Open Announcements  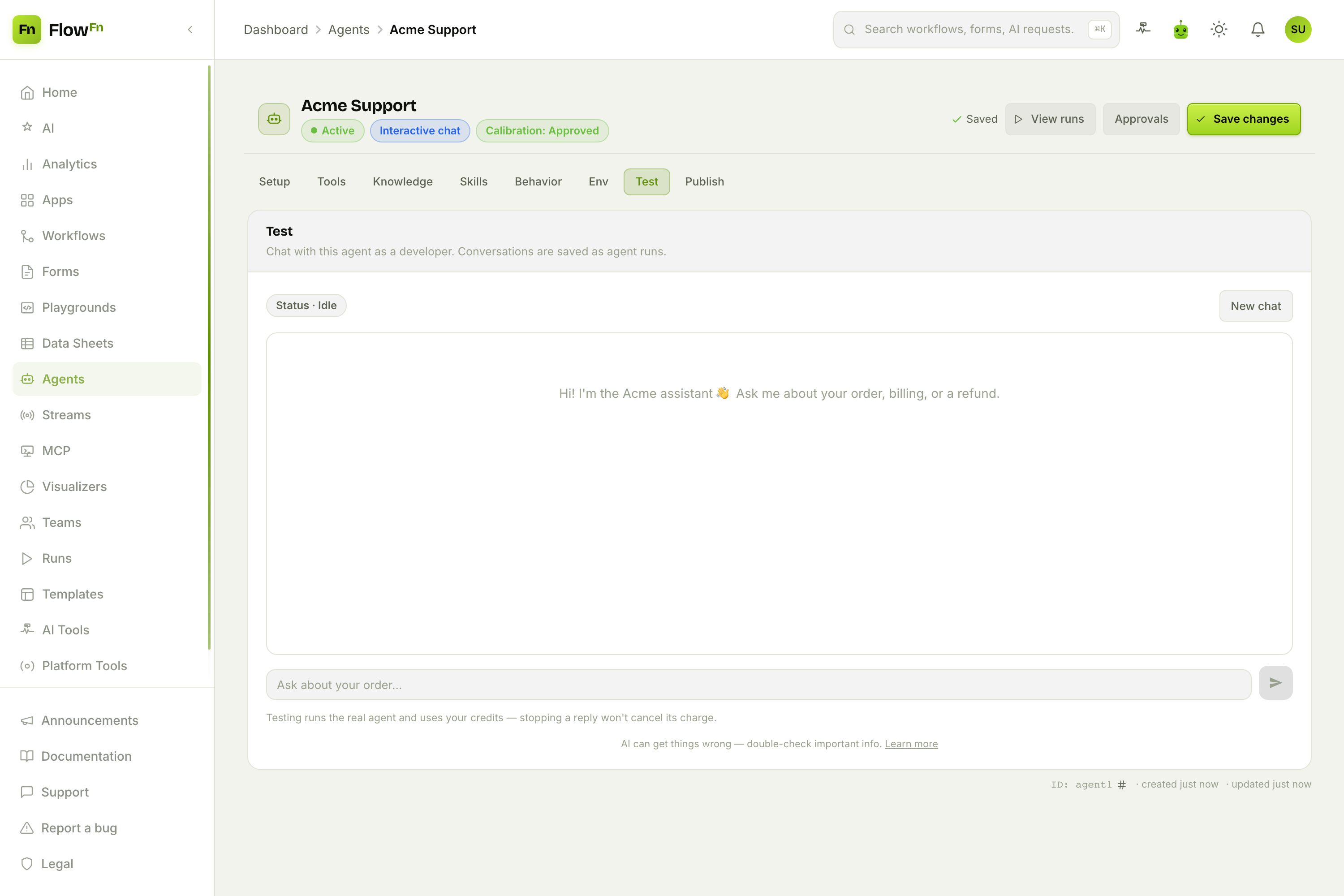107,720
